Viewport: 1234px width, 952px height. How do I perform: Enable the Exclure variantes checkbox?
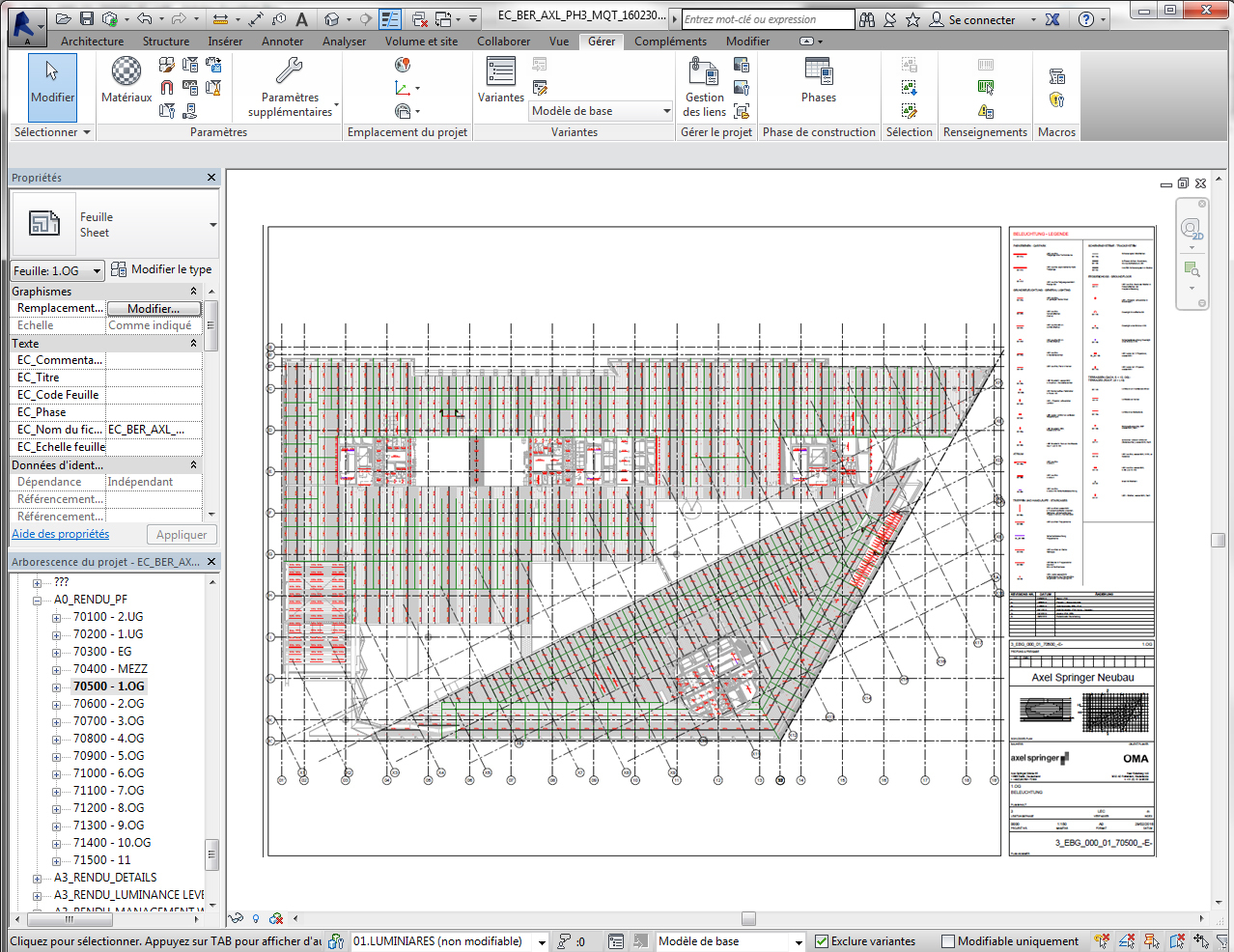[821, 940]
